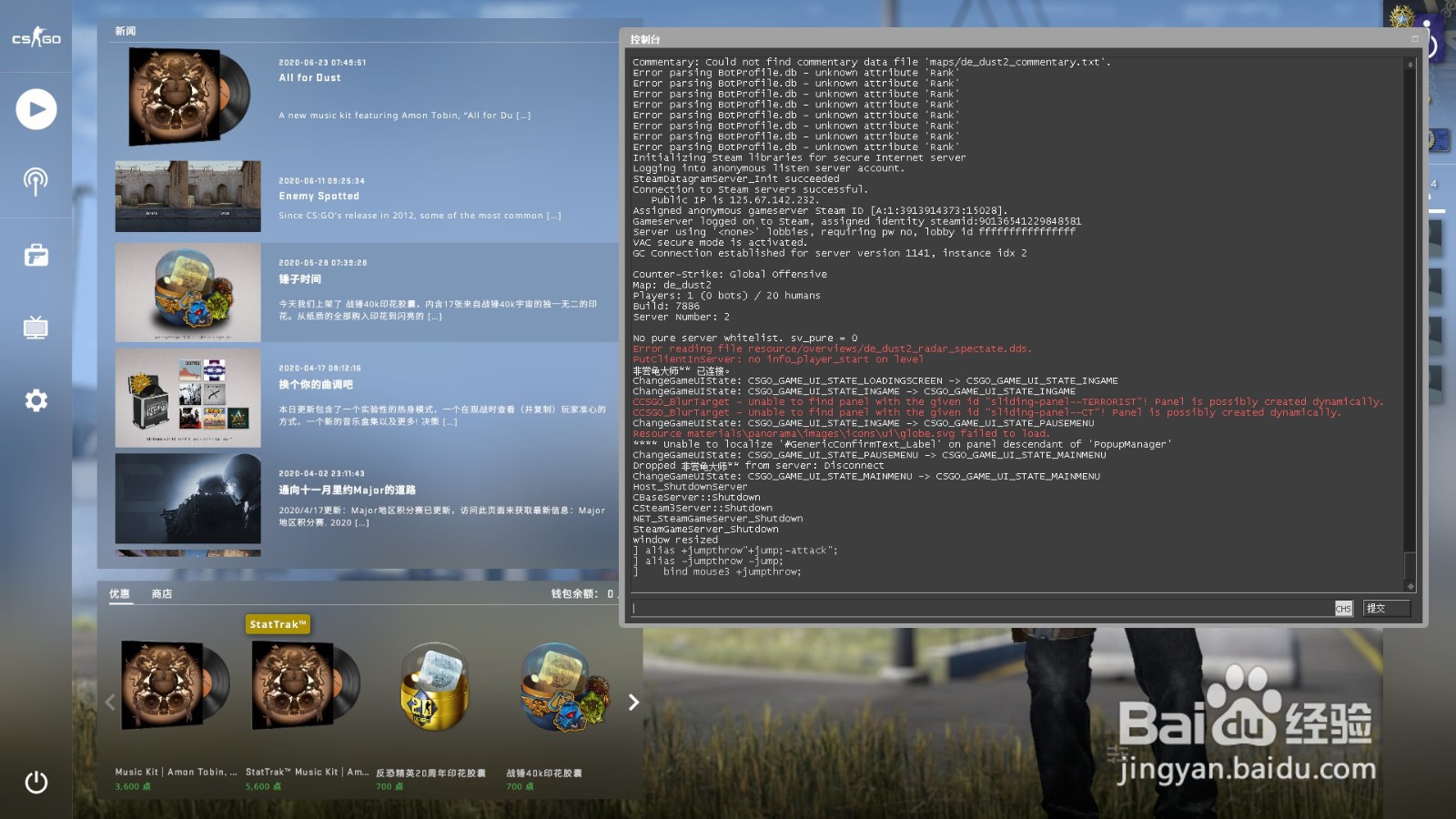Click the 'bind mouse3 +jumpthrow;' console line
This screenshot has width=1456, height=819.
tap(732, 571)
